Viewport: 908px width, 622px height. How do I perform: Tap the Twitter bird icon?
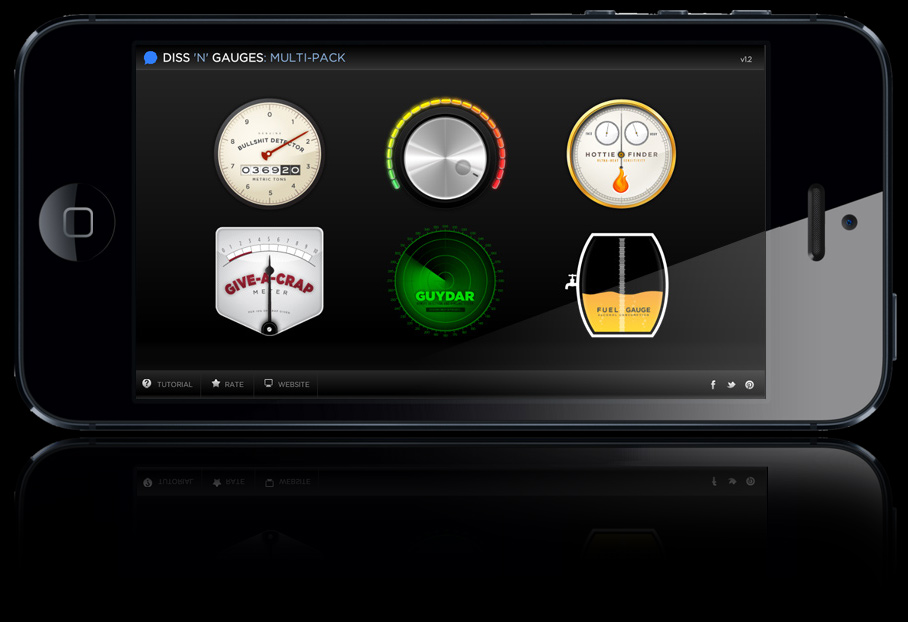pyautogui.click(x=731, y=385)
